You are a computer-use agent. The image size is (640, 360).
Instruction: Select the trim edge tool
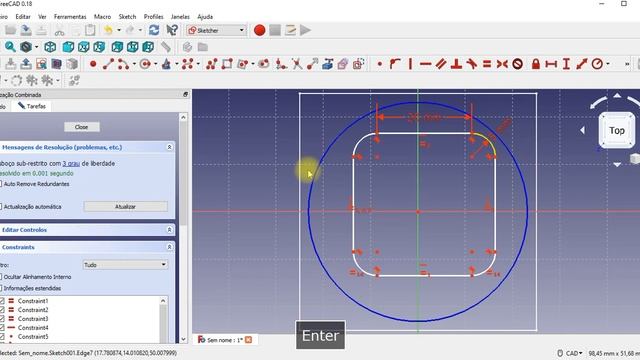[x=297, y=64]
